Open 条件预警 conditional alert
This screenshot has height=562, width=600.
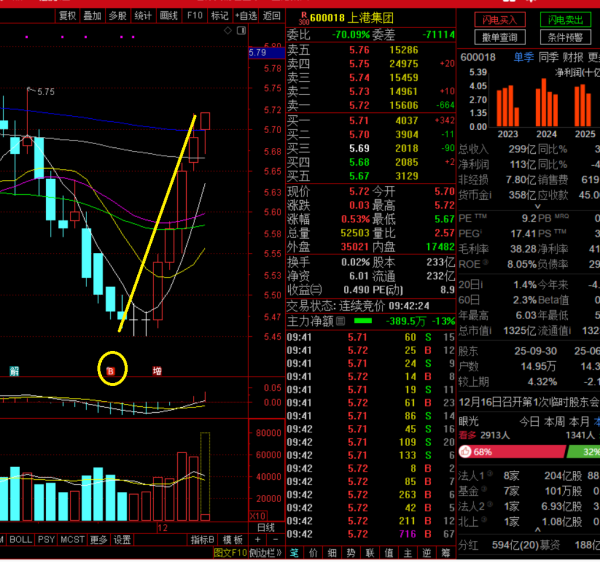(x=565, y=37)
